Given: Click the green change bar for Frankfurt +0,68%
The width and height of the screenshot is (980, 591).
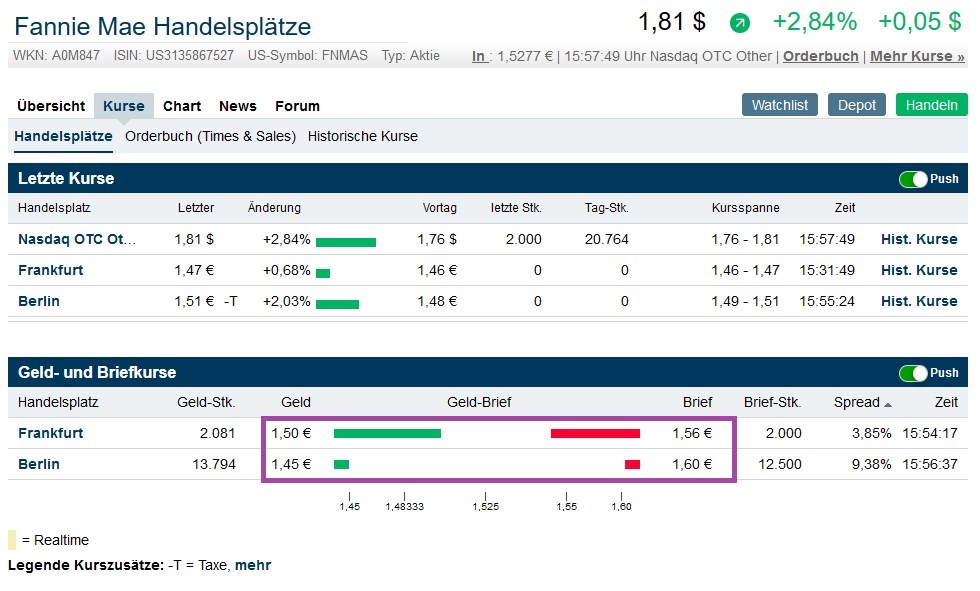Looking at the screenshot, I should point(323,270).
